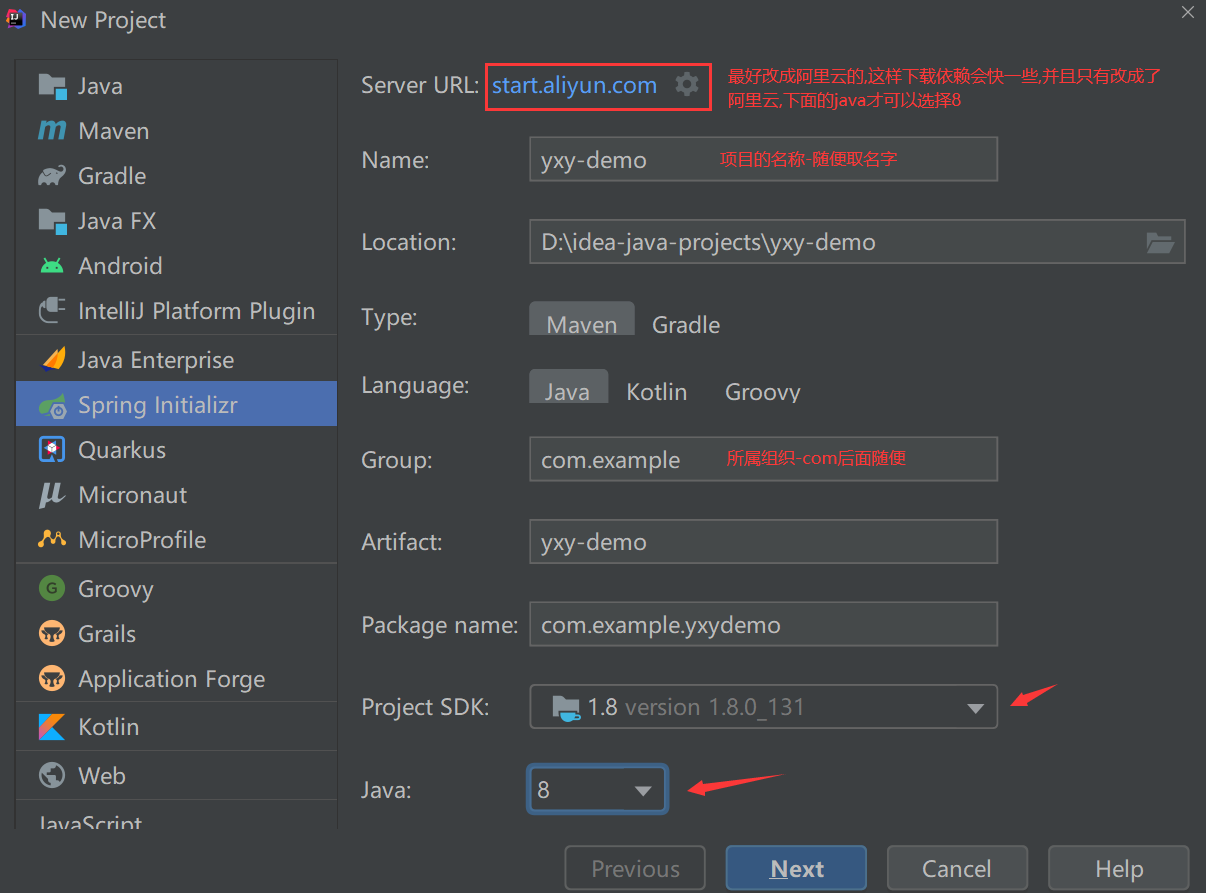Click the Grails icon
The width and height of the screenshot is (1206, 893).
tap(51, 633)
